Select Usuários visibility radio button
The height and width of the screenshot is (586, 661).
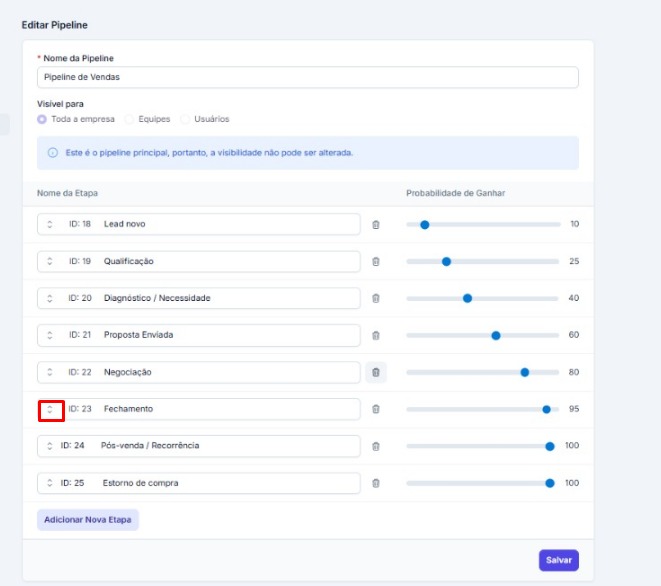pyautogui.click(x=185, y=119)
